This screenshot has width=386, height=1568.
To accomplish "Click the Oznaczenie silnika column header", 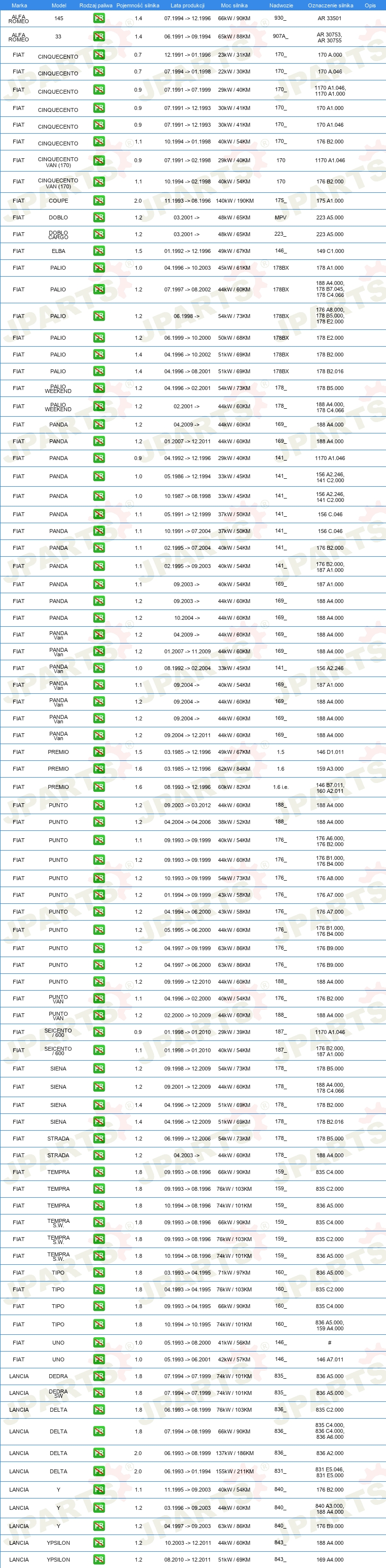I will pyautogui.click(x=330, y=5).
